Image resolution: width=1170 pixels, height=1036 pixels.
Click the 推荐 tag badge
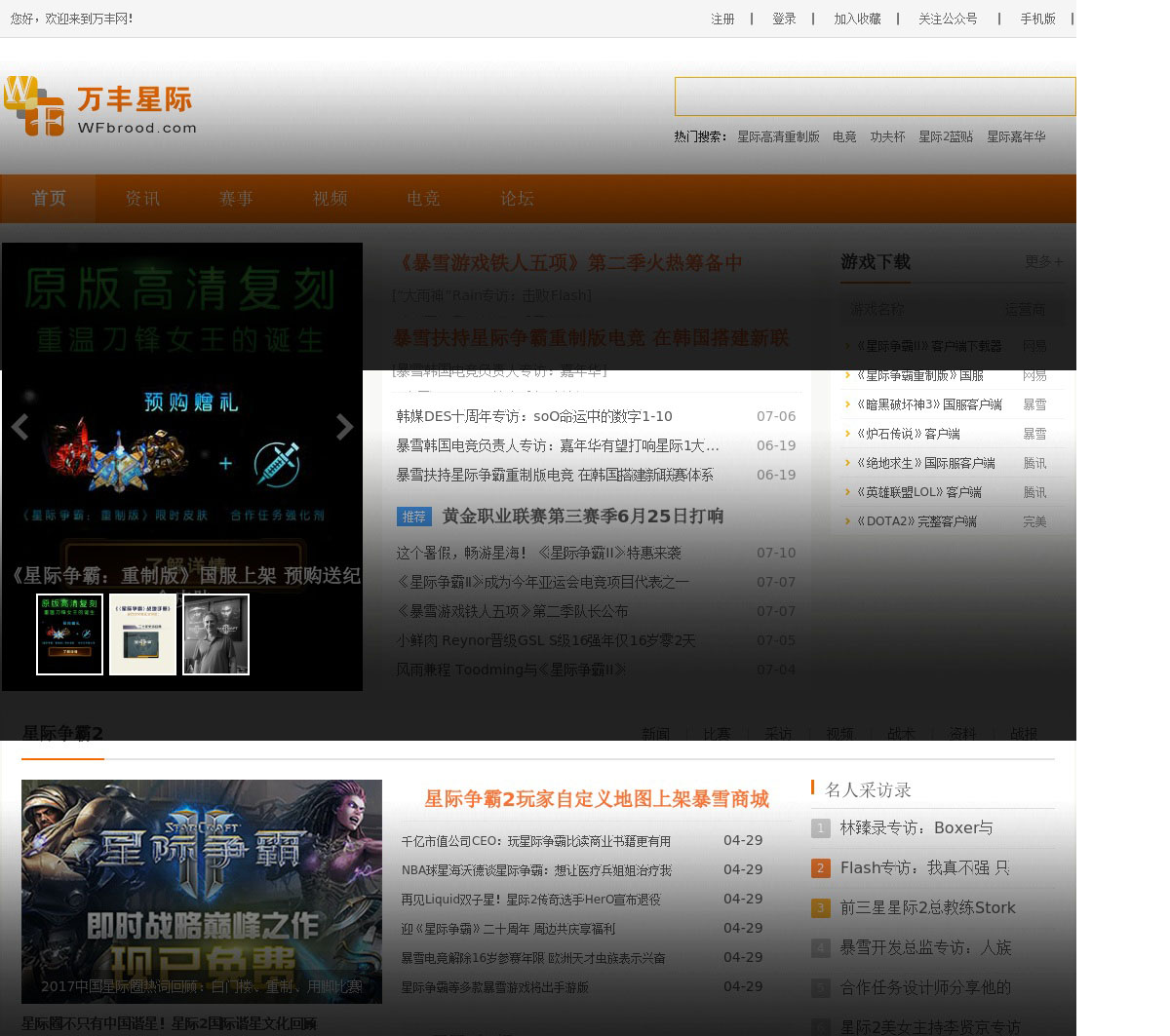coord(414,517)
